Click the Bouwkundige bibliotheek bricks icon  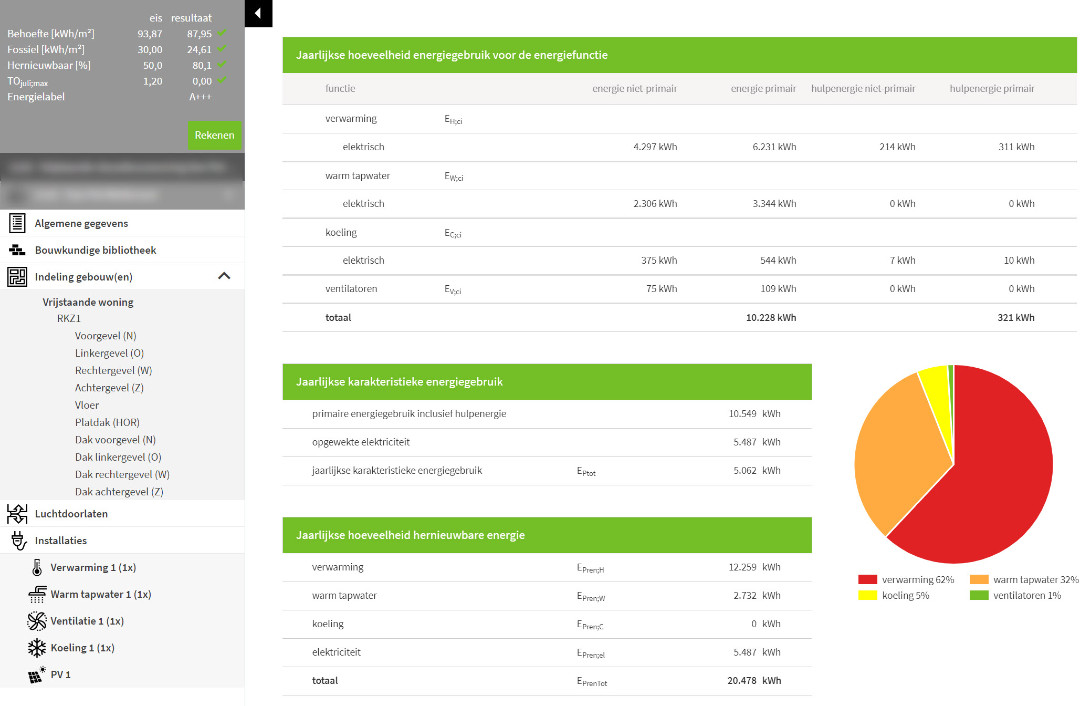[x=17, y=250]
